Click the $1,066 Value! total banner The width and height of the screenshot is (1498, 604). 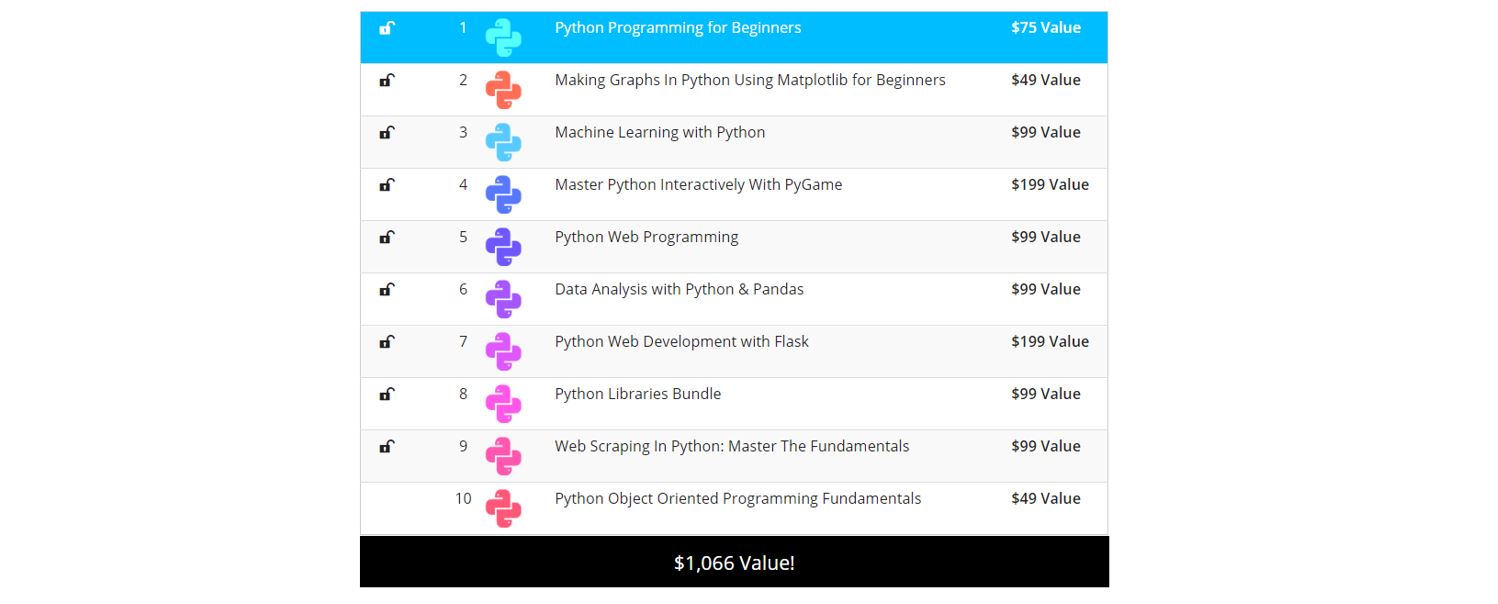pos(734,563)
